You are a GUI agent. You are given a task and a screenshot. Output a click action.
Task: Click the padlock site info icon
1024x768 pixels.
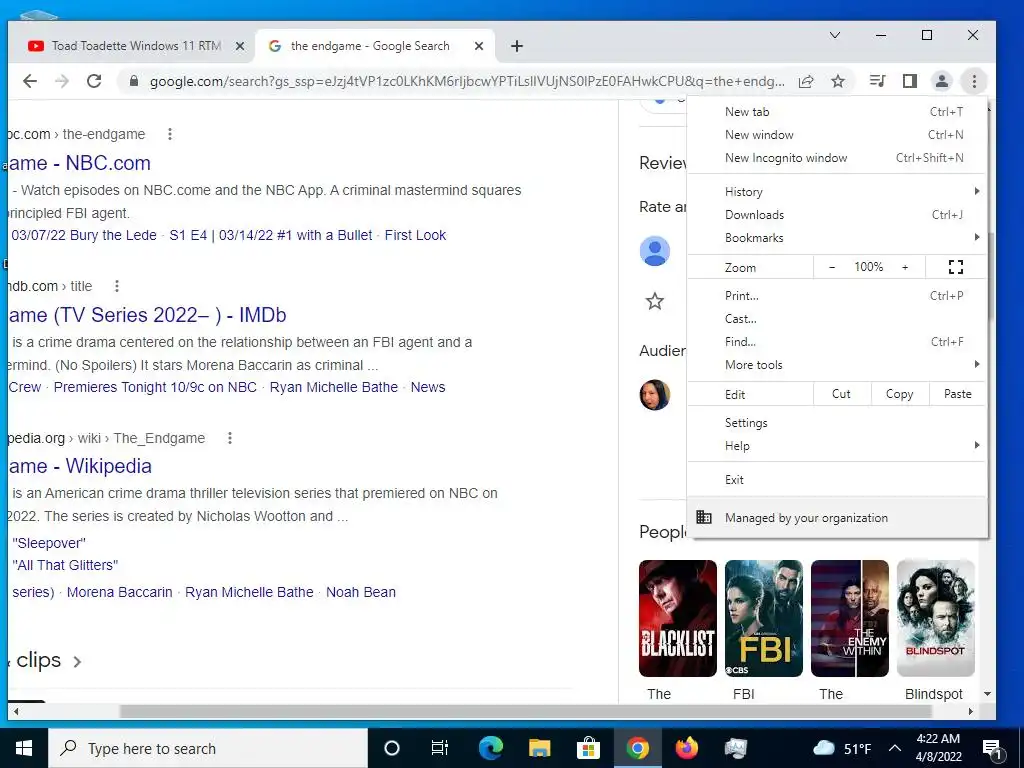pyautogui.click(x=134, y=81)
